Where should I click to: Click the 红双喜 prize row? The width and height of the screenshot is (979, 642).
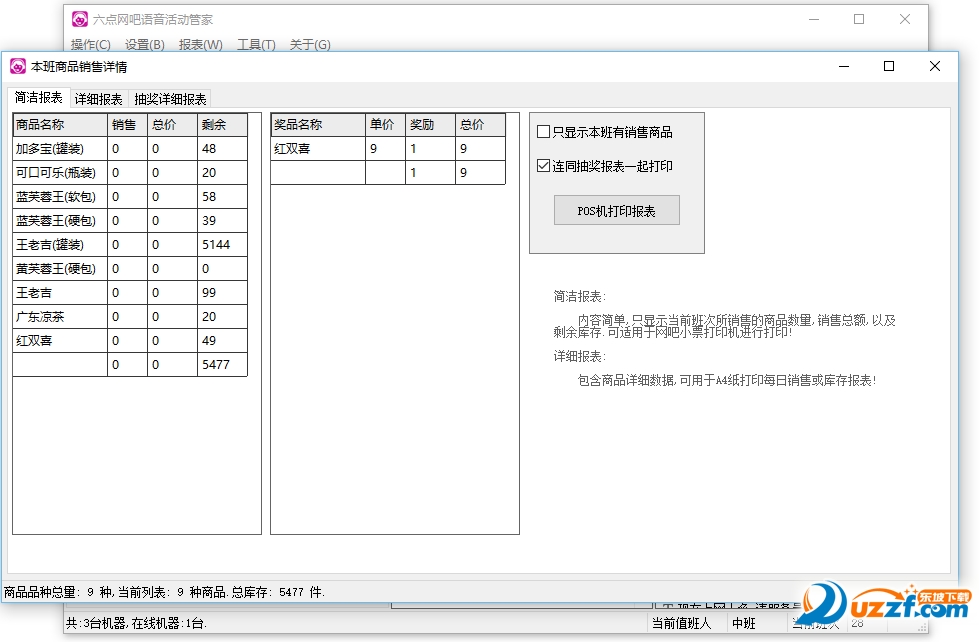tap(388, 149)
